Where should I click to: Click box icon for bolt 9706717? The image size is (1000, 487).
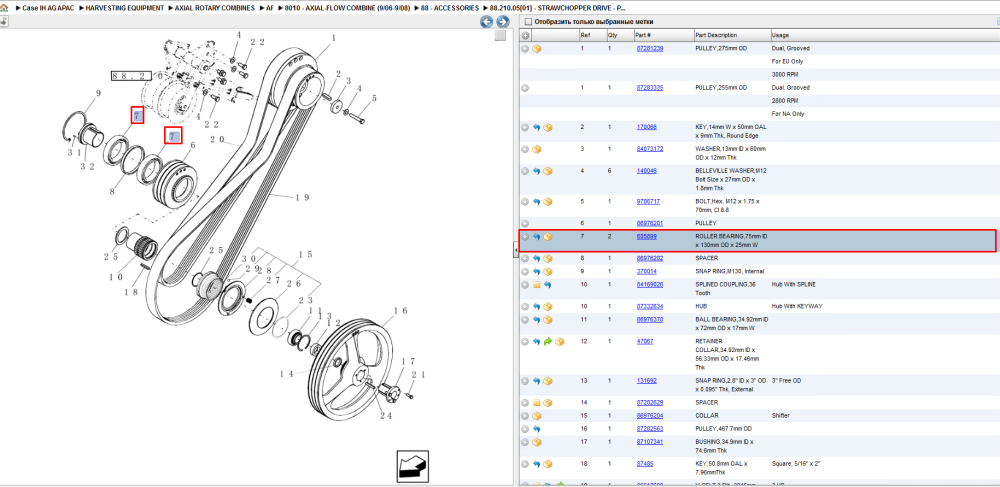(548, 201)
